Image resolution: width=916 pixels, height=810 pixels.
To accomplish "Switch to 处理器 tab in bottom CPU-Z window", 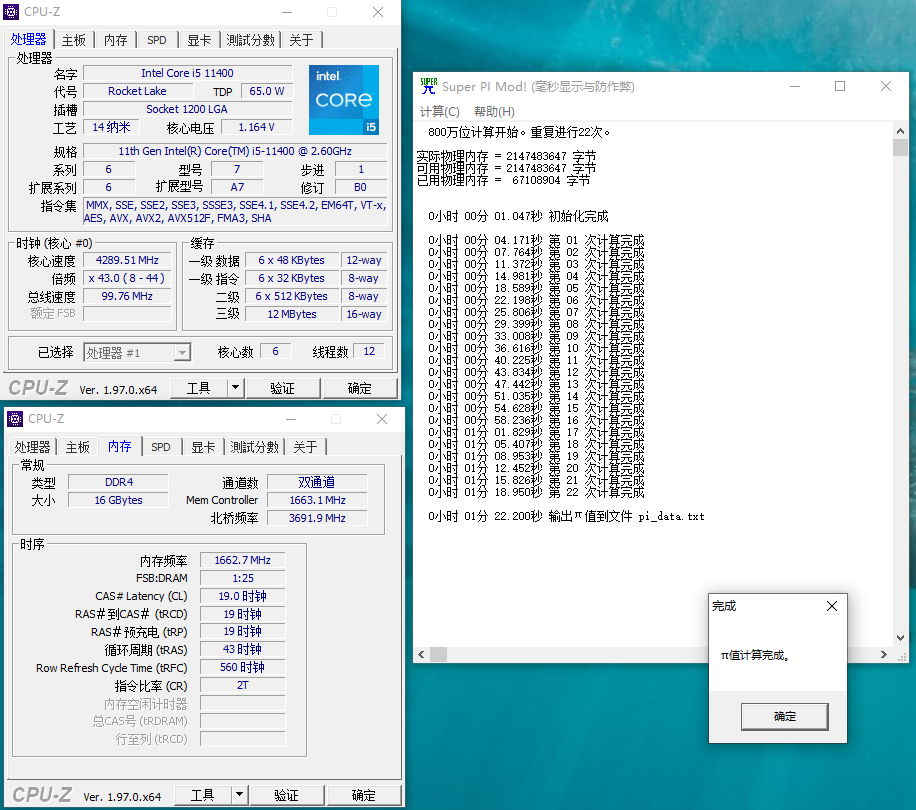I will [32, 447].
